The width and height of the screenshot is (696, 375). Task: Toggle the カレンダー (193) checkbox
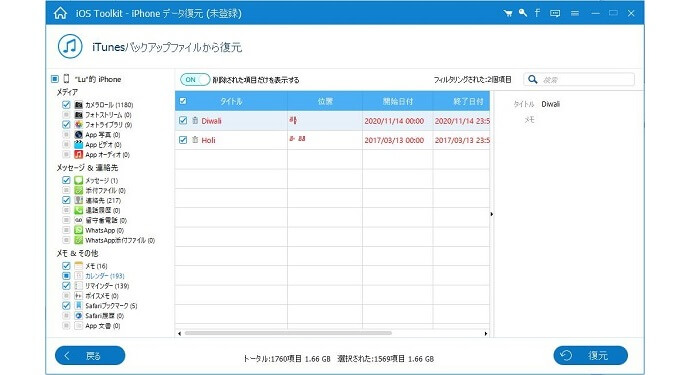tap(66, 276)
